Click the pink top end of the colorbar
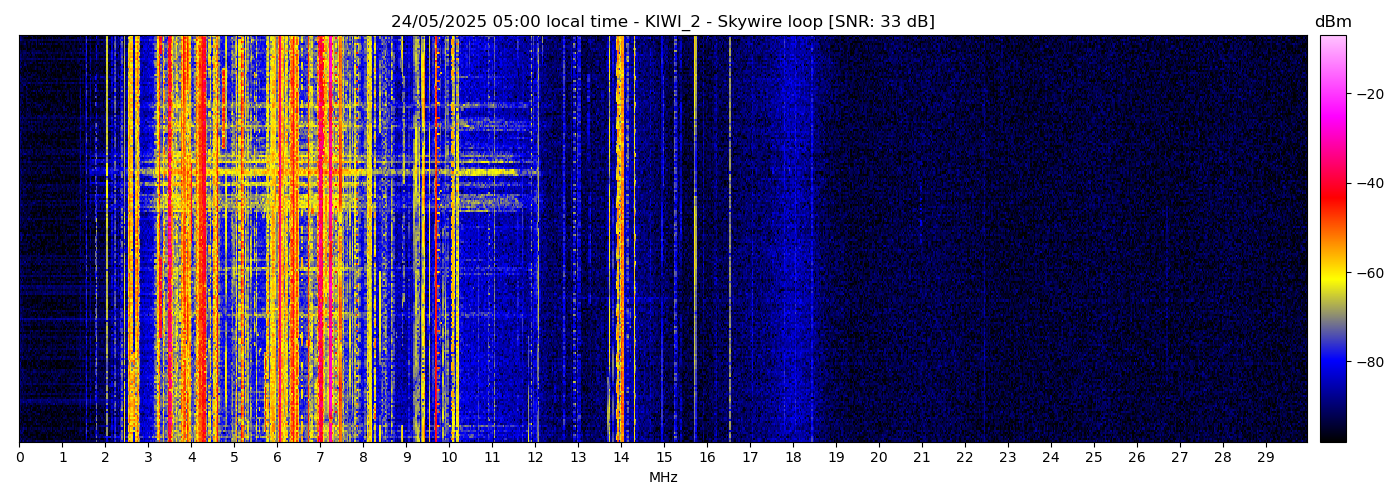The height and width of the screenshot is (500, 1400). (x=1332, y=45)
